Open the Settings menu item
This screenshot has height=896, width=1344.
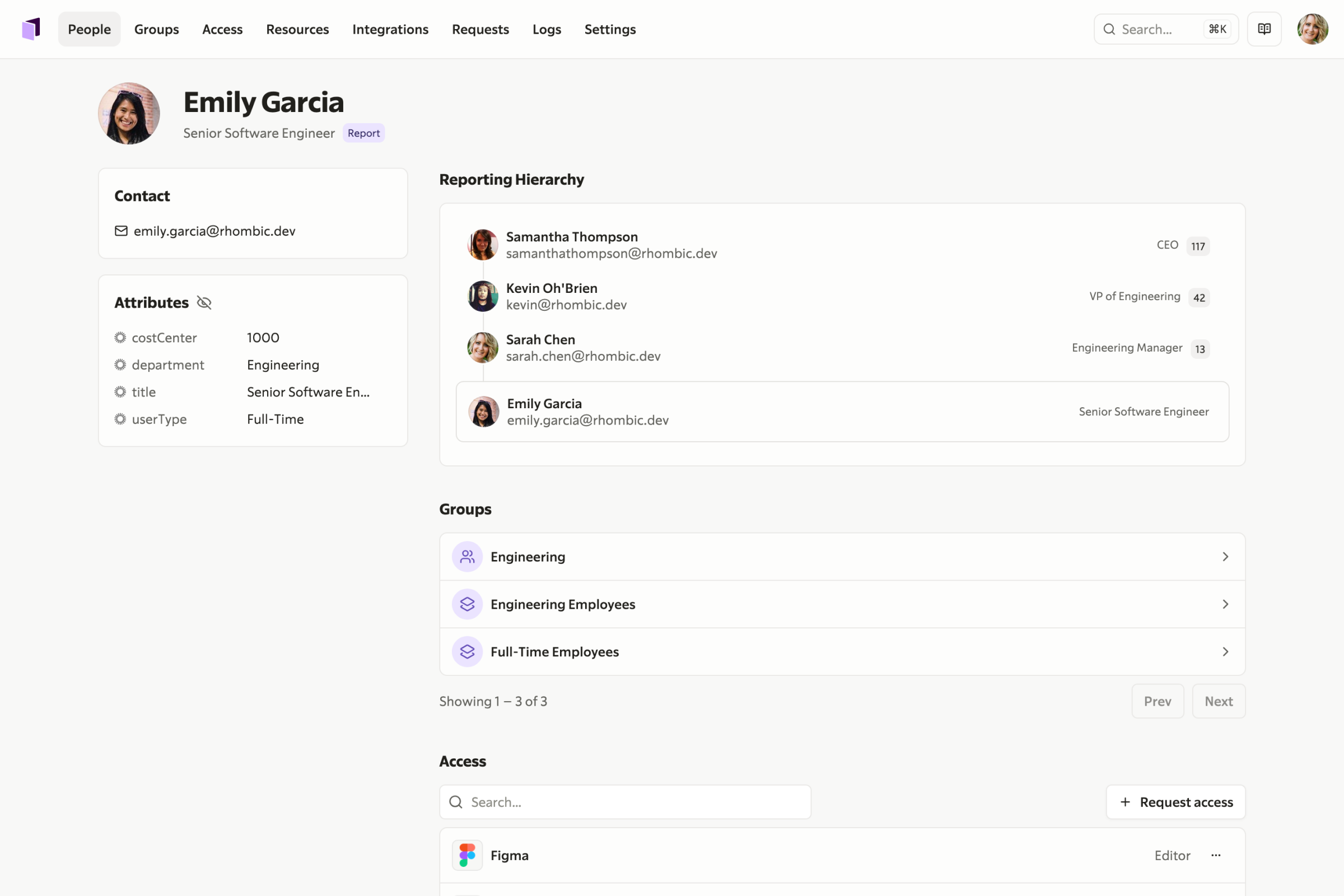click(609, 29)
